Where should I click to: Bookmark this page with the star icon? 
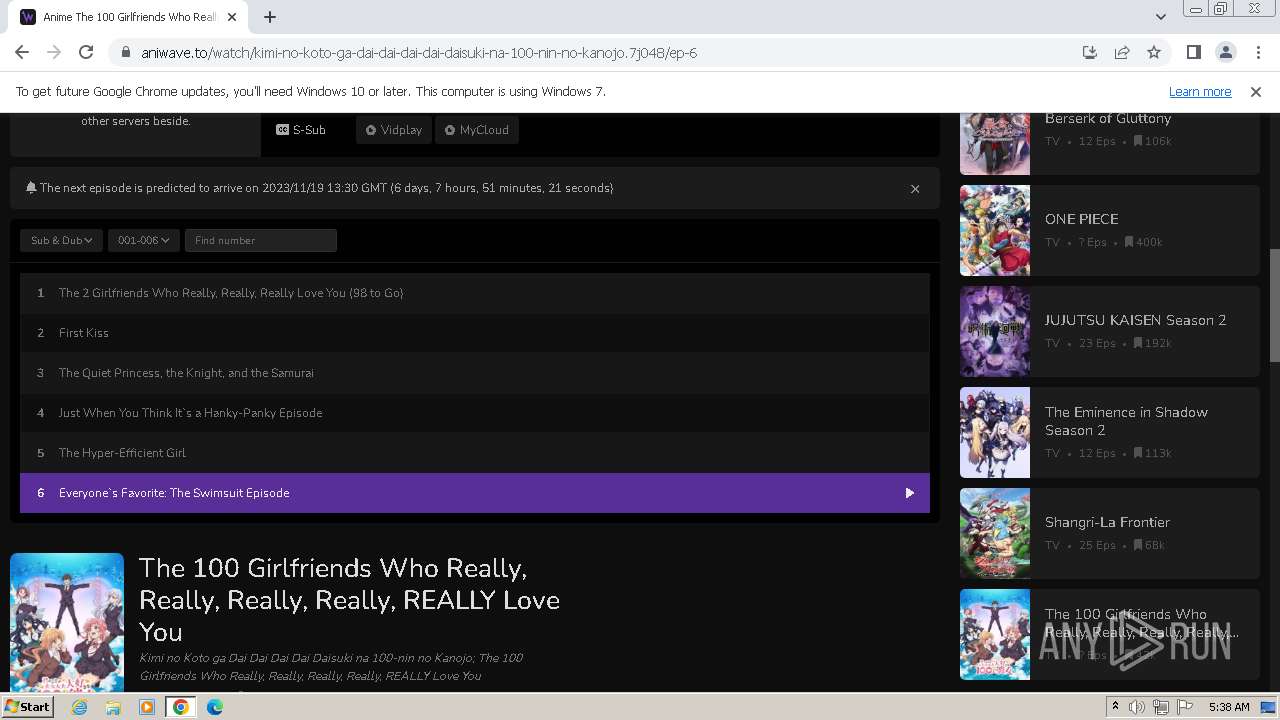pos(1154,52)
